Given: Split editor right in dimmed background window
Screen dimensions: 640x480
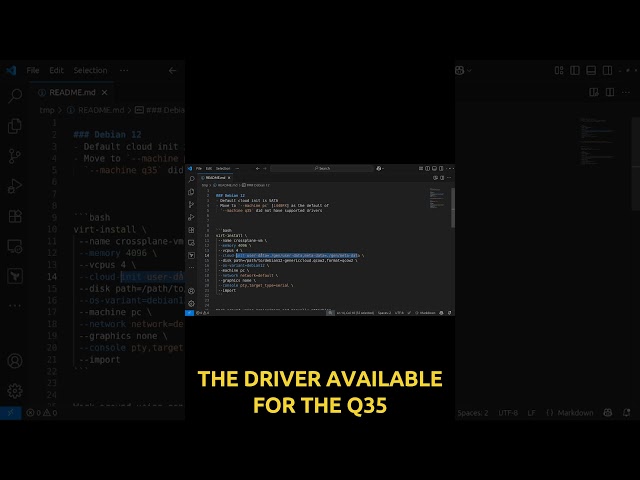Looking at the screenshot, I should 610,92.
